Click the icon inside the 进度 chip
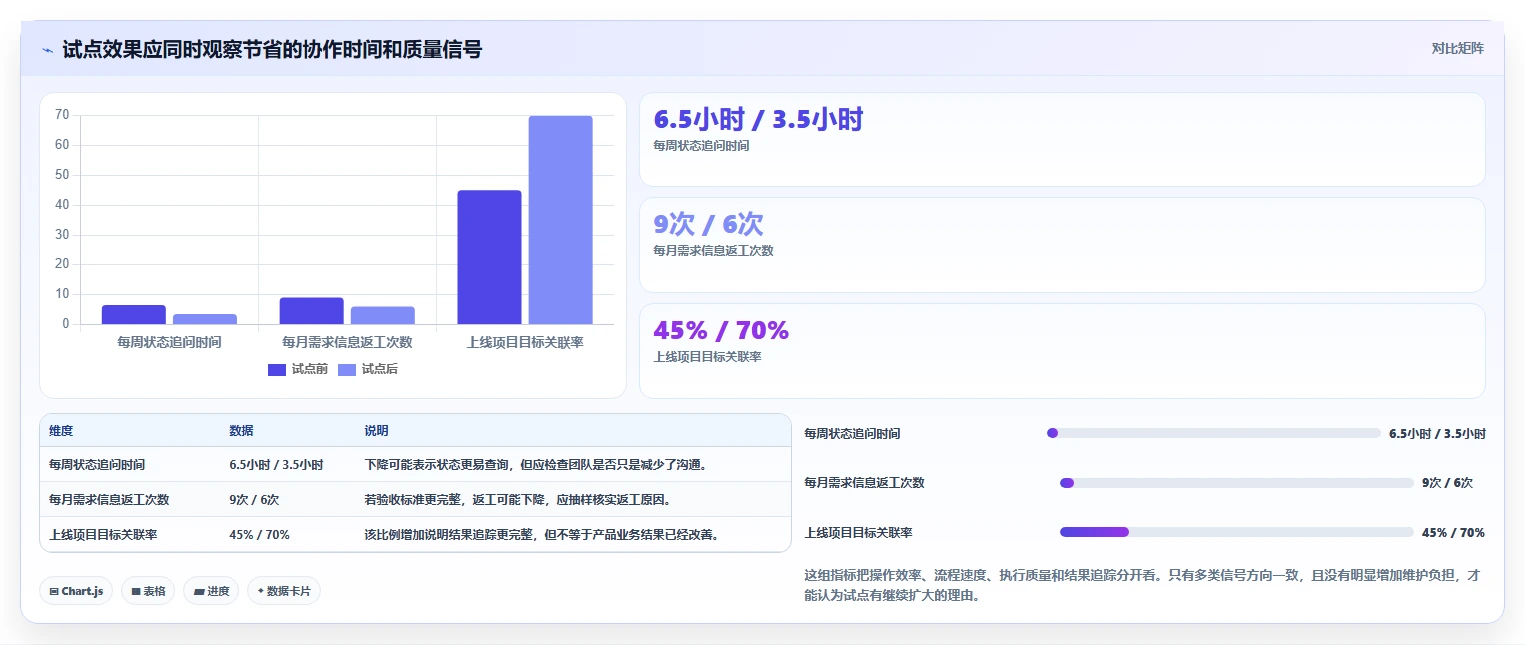 click(x=198, y=591)
